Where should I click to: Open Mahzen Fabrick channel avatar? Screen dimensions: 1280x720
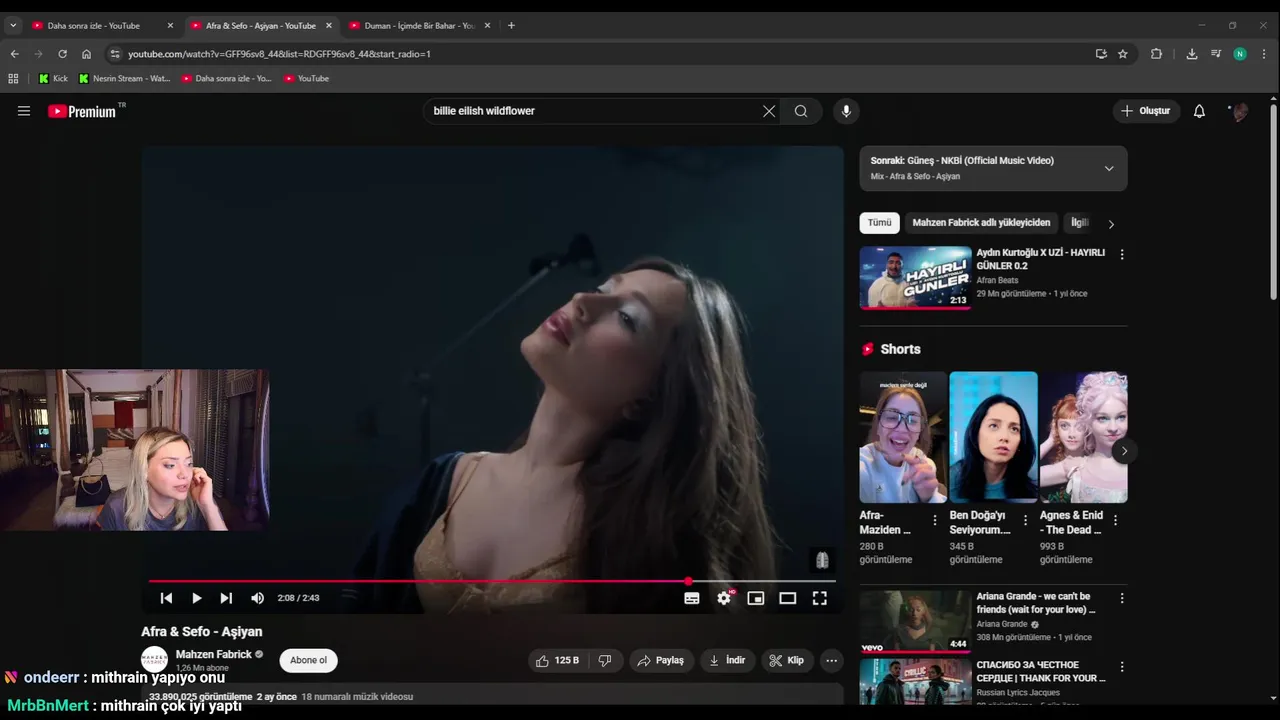tap(154, 660)
